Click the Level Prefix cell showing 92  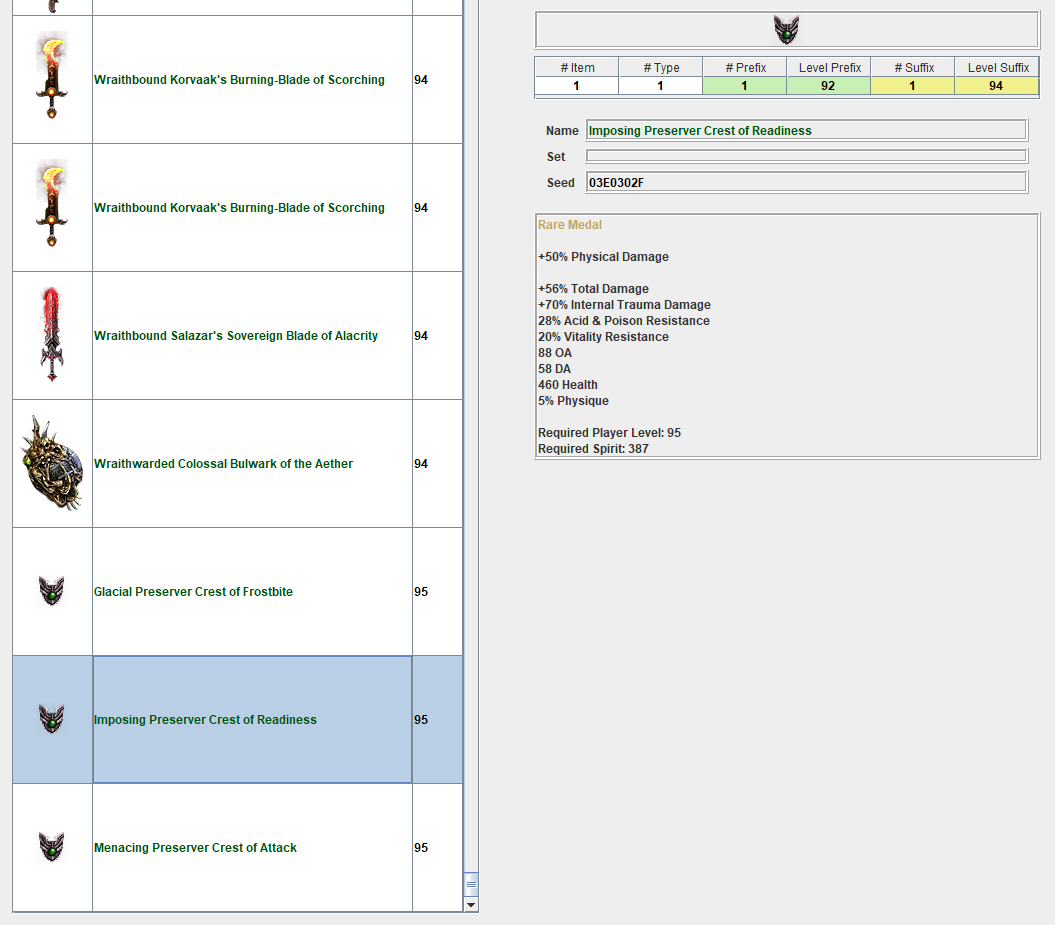click(x=828, y=86)
